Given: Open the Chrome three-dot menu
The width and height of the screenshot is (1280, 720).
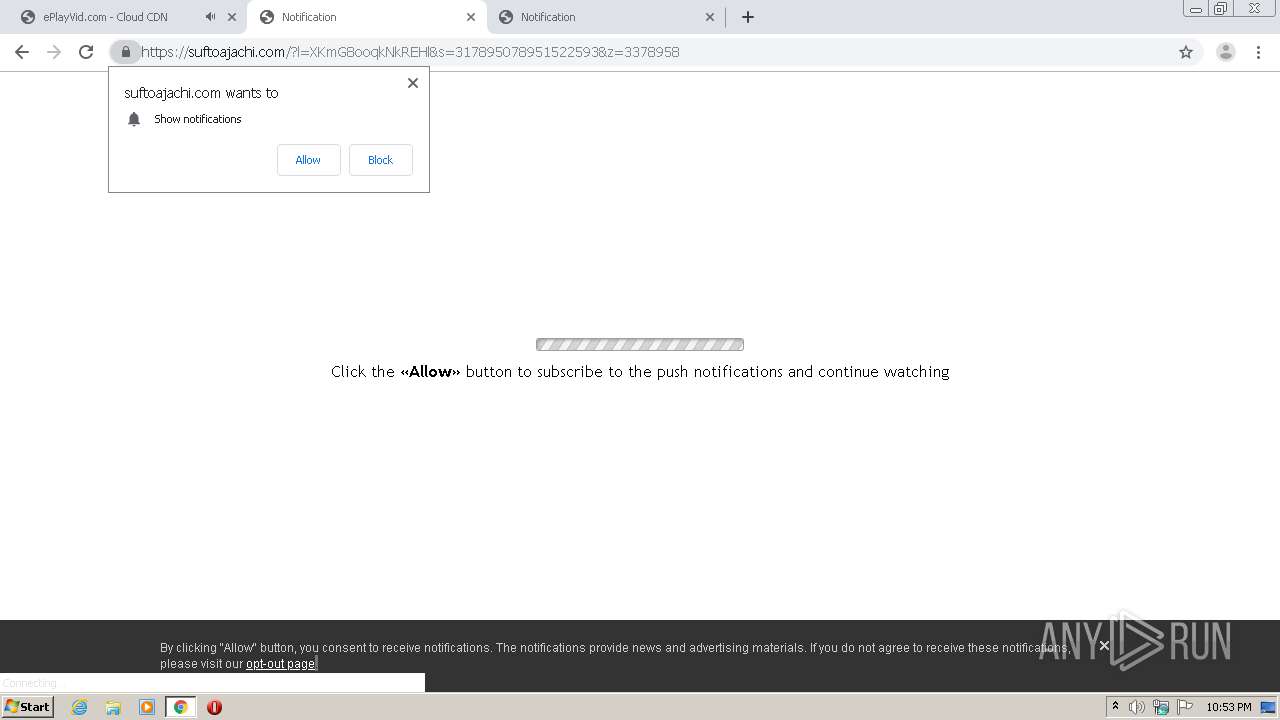Looking at the screenshot, I should pos(1258,52).
